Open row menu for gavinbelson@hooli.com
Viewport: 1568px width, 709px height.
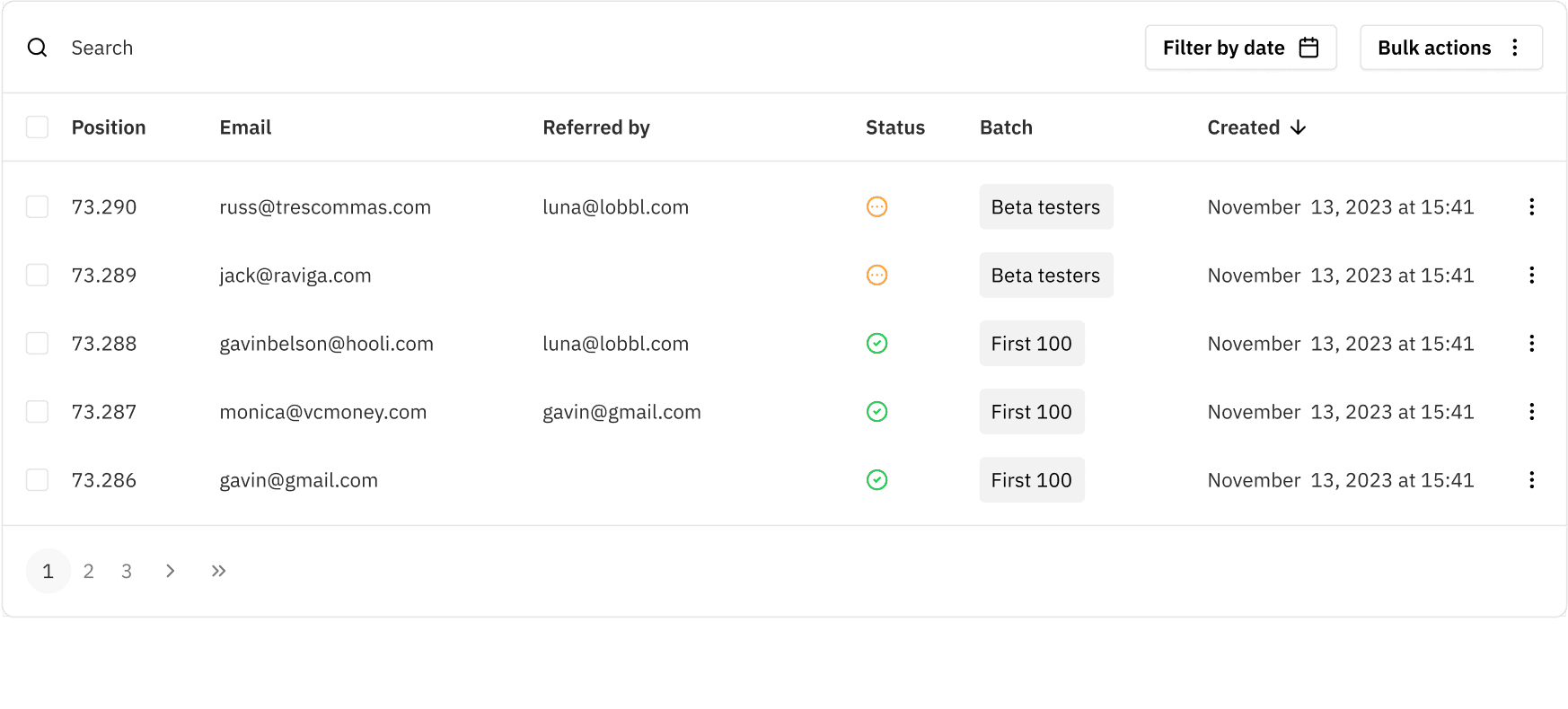coord(1531,344)
